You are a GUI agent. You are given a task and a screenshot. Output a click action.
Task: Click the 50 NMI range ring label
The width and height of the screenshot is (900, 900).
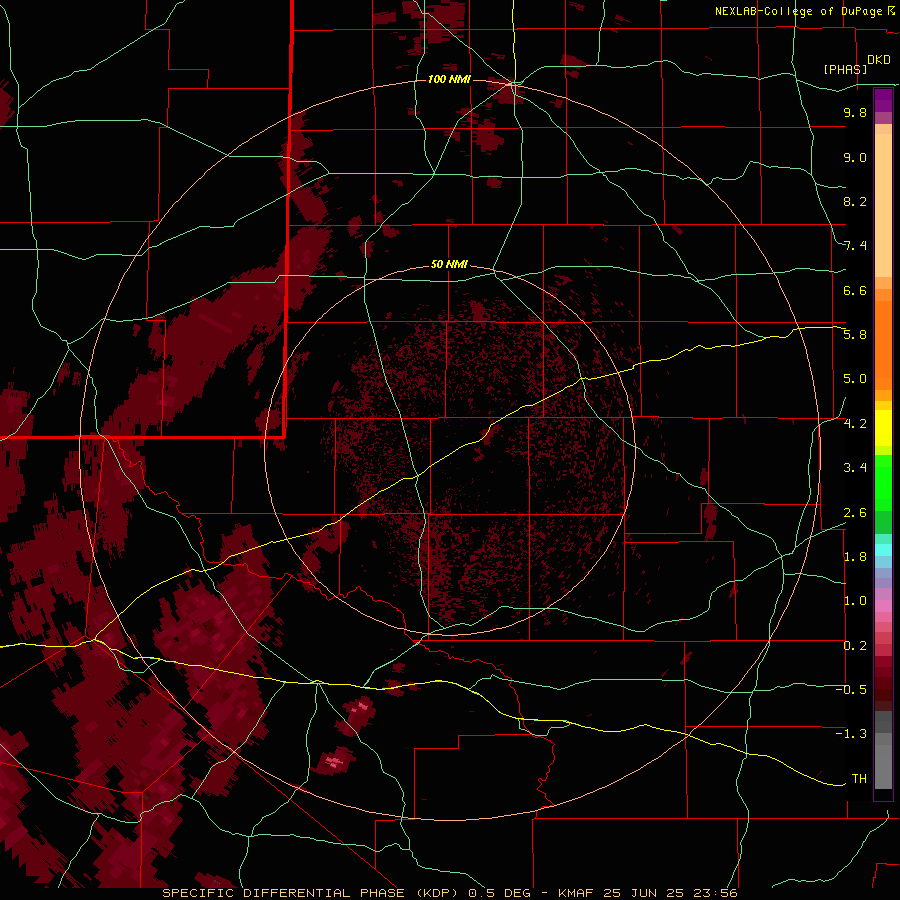449,264
